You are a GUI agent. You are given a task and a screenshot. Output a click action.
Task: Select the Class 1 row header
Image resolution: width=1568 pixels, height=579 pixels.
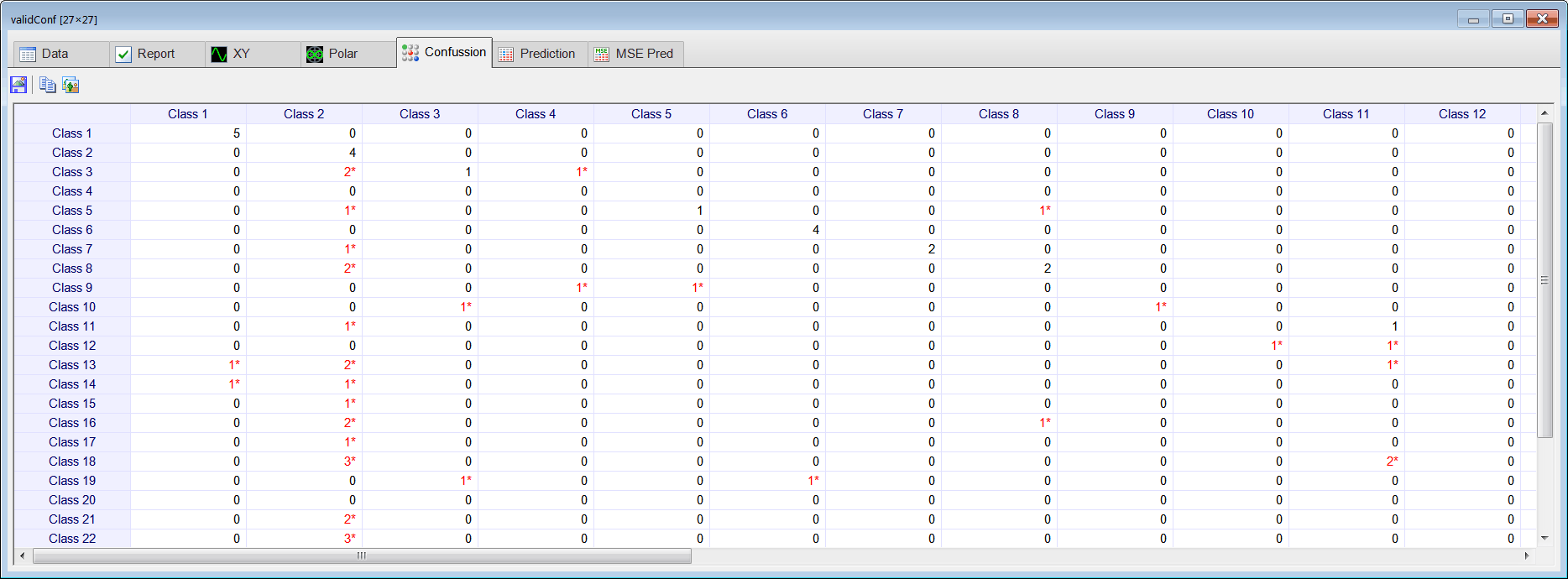point(72,133)
